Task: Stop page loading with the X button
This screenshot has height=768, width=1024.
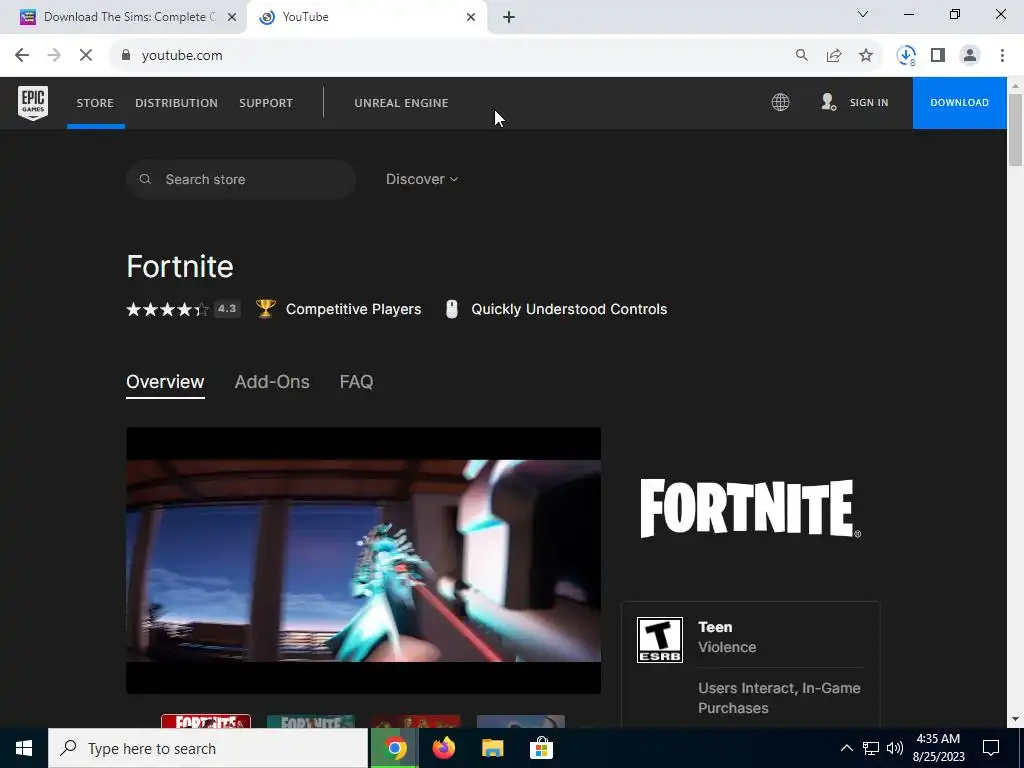Action: (x=86, y=56)
